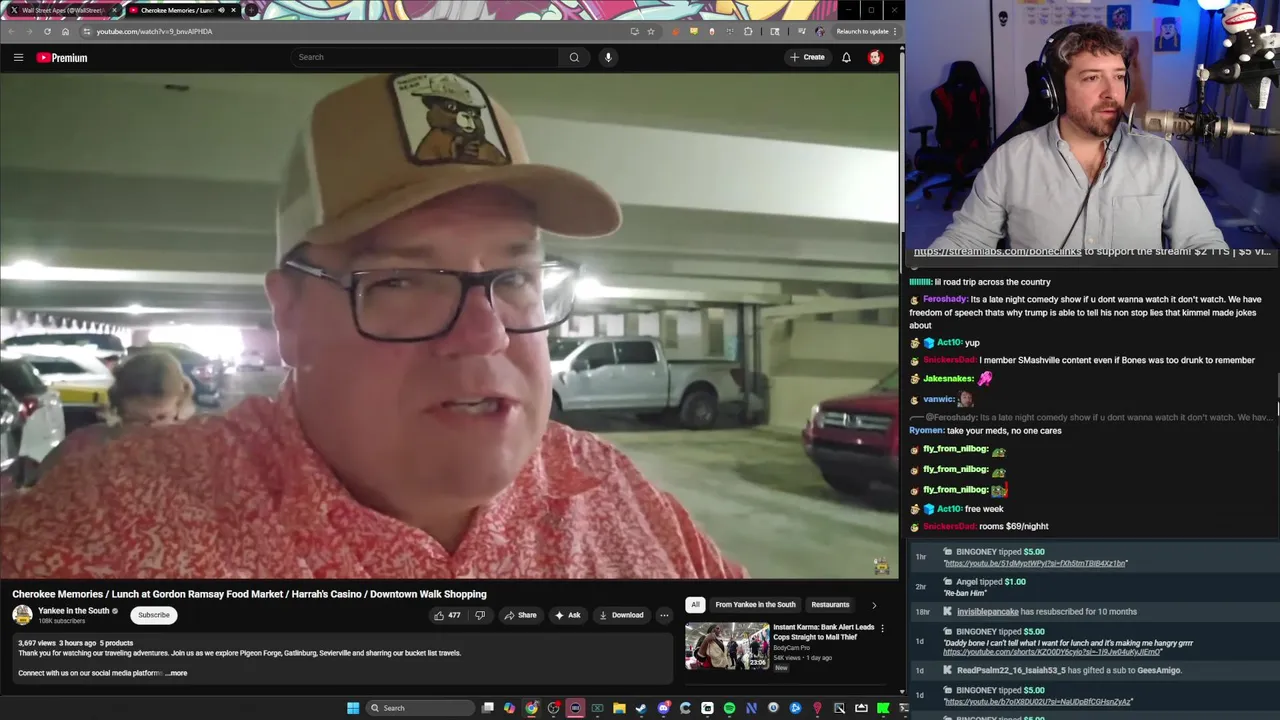Open BINGONEY's youtube.com/shorts link
This screenshot has width=1280, height=720.
tap(1053, 652)
